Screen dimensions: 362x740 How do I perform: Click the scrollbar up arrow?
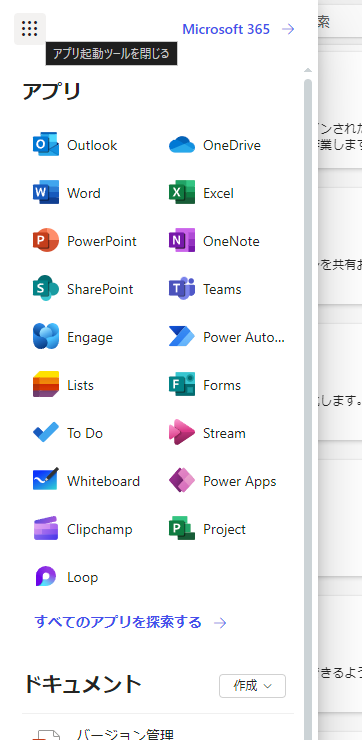[308, 70]
